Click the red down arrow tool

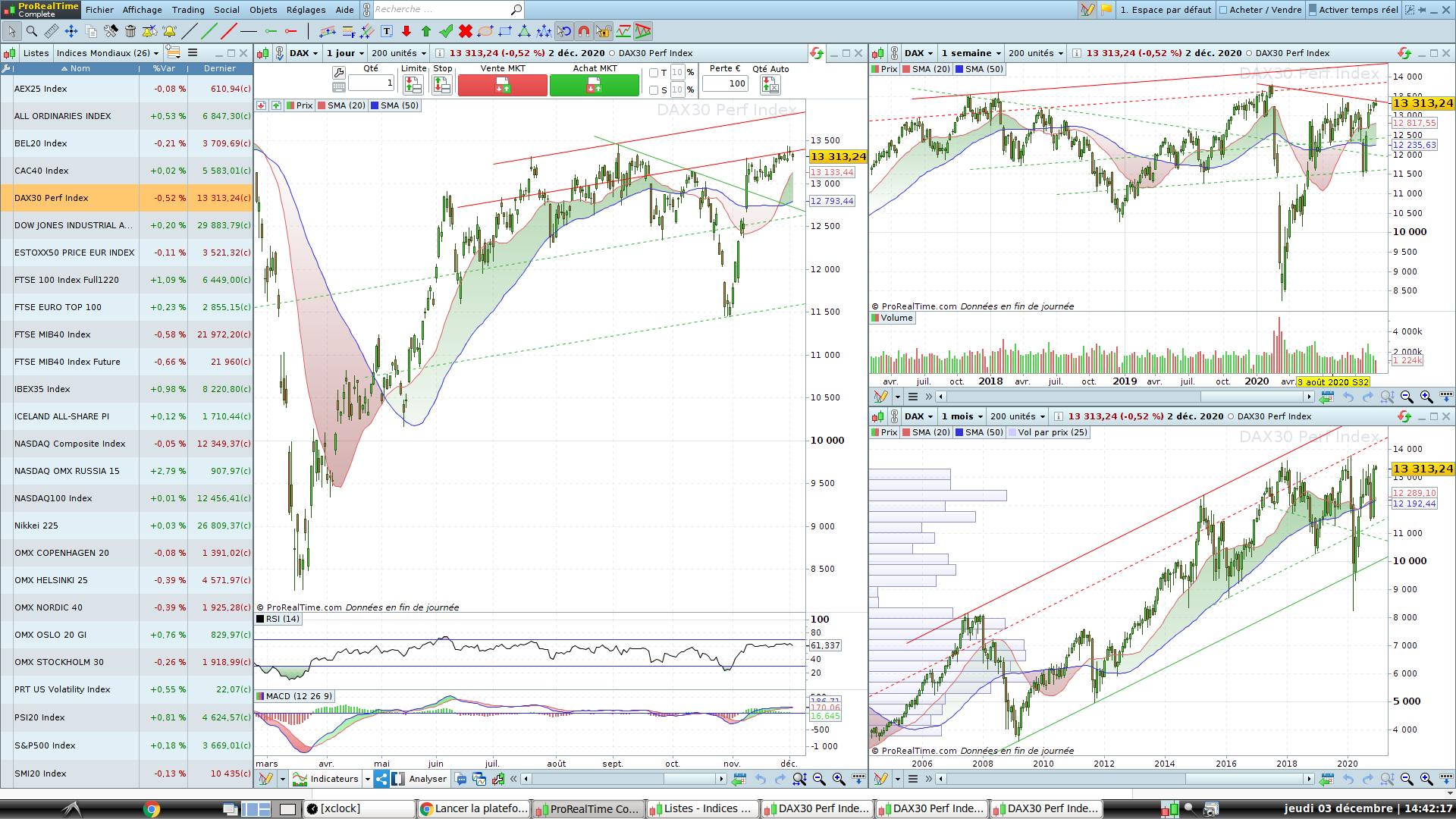coord(406,31)
